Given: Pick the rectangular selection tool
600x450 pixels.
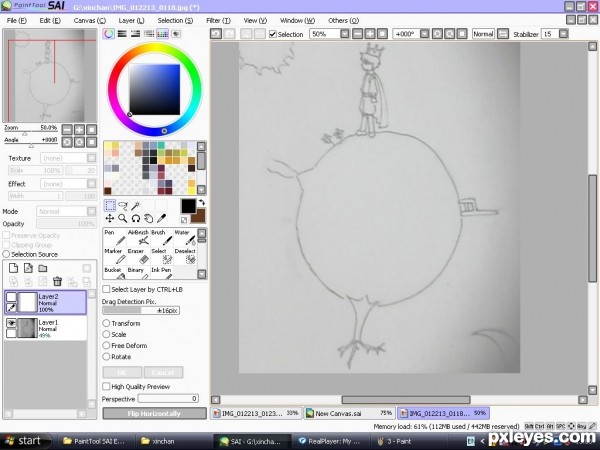Looking at the screenshot, I should point(110,205).
